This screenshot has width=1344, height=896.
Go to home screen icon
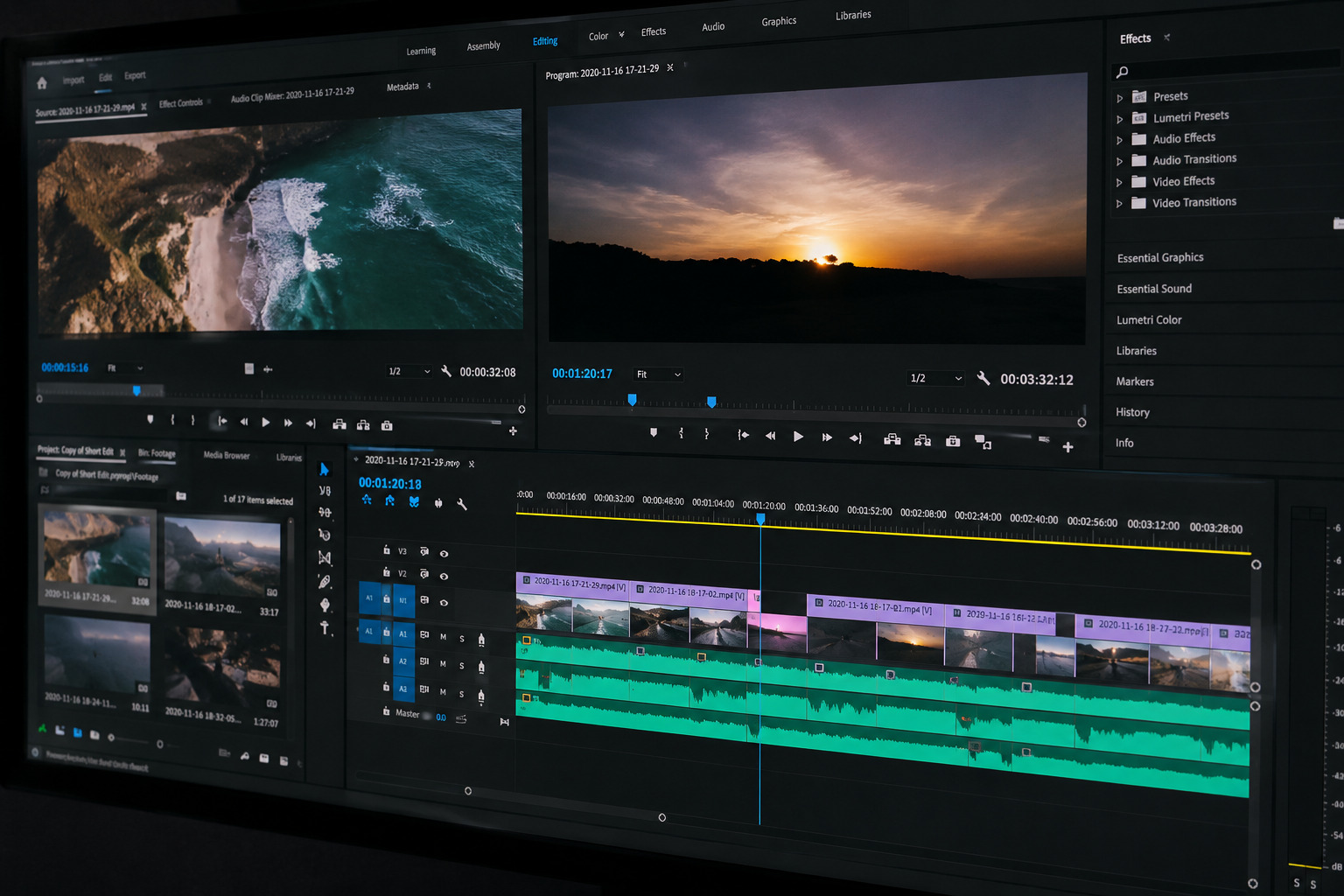41,83
